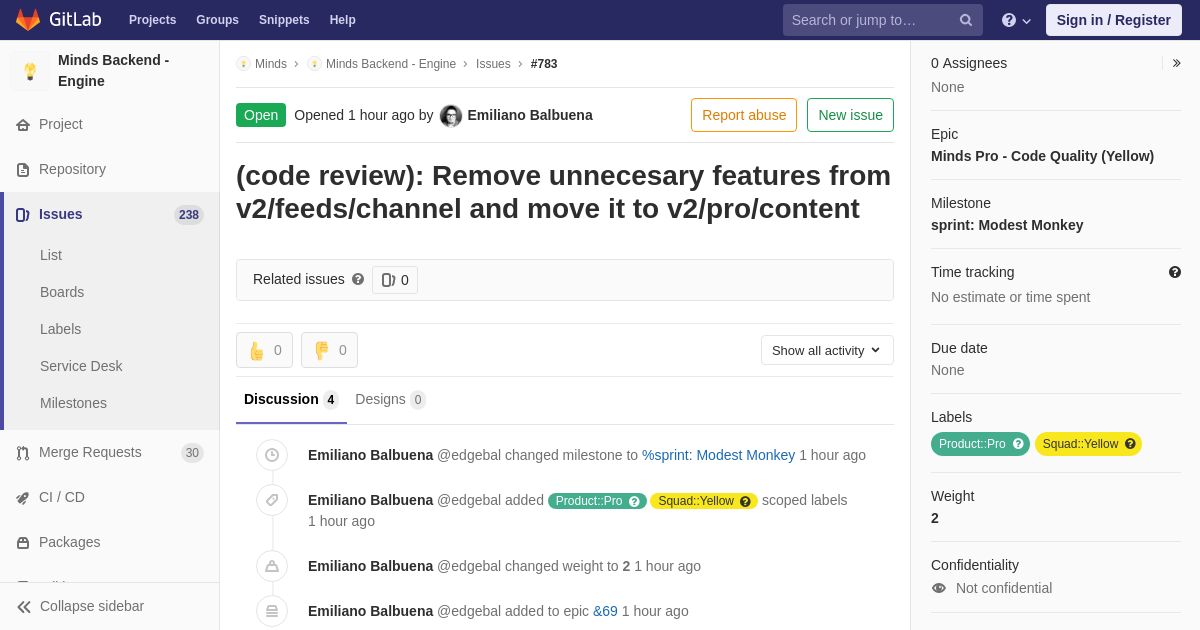Click the Not confidential eye icon
Viewport: 1200px width, 630px height.
click(x=938, y=588)
